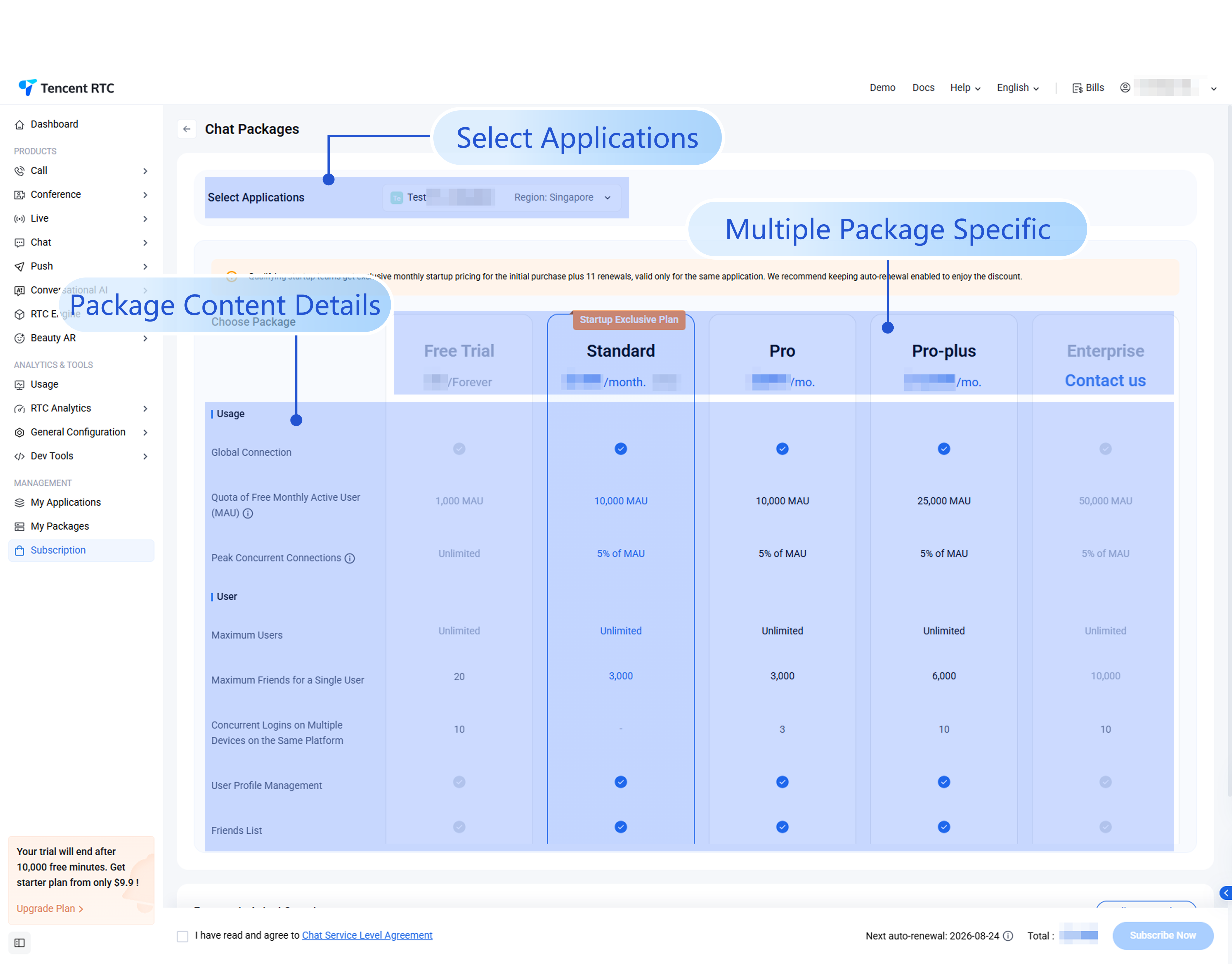Click the Subscribe Now button
The width and height of the screenshot is (1232, 964).
pos(1163,936)
